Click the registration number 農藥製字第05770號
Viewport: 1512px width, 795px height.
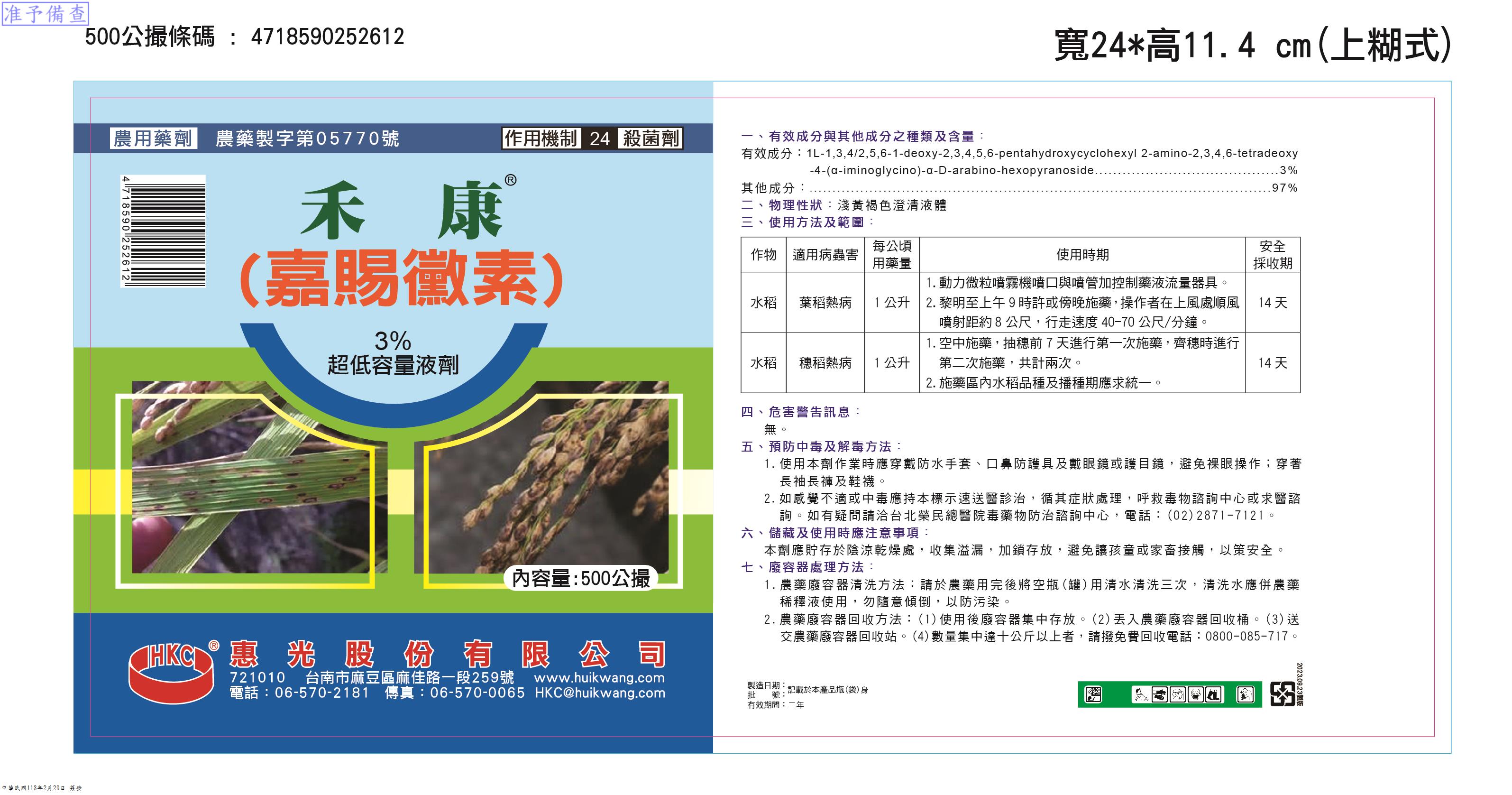(x=308, y=139)
